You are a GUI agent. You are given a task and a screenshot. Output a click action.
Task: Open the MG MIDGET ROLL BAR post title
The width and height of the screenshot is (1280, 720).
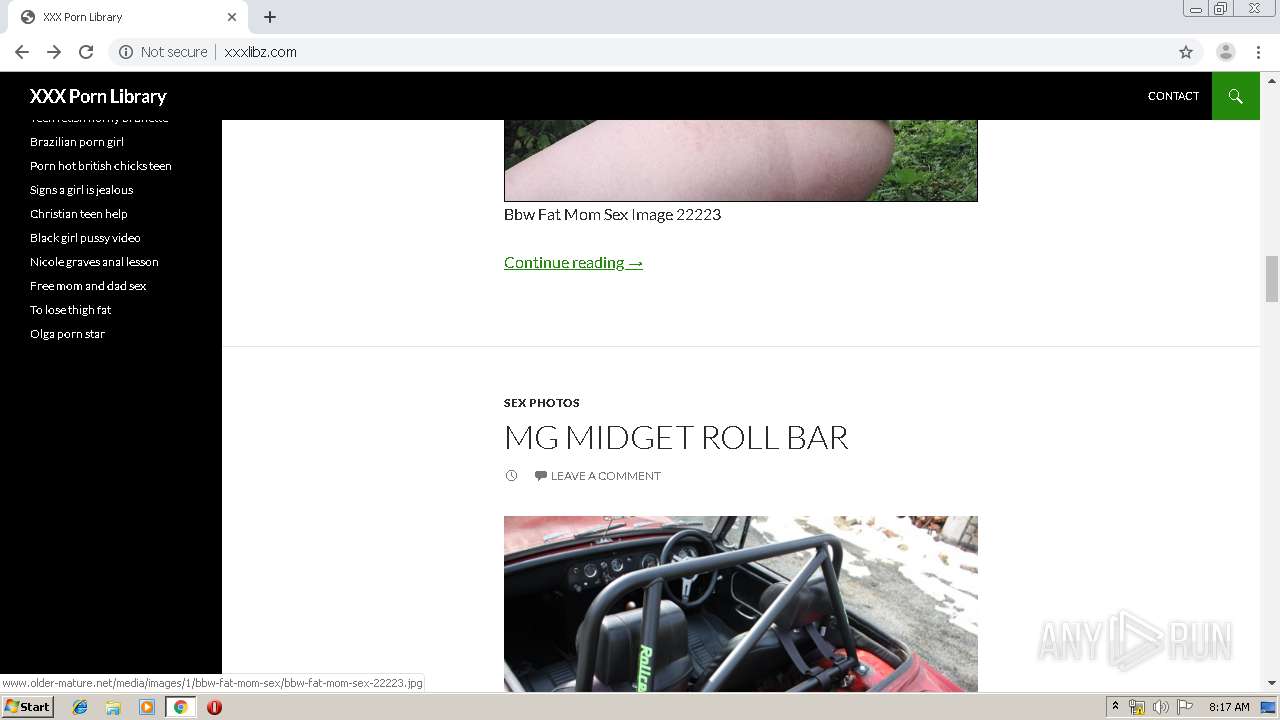(x=676, y=437)
